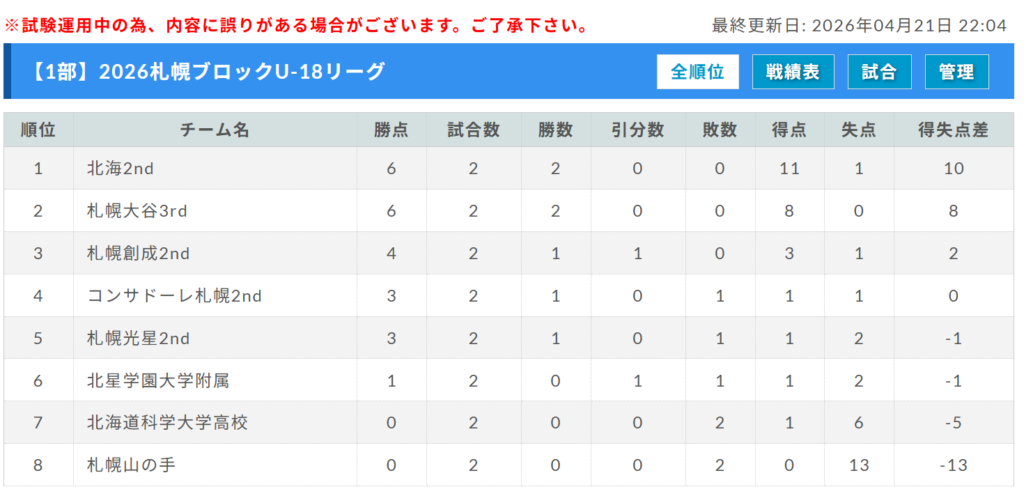Viewport: 1024px width, 496px height.
Task: Open the 戦績表 tab
Action: point(793,72)
